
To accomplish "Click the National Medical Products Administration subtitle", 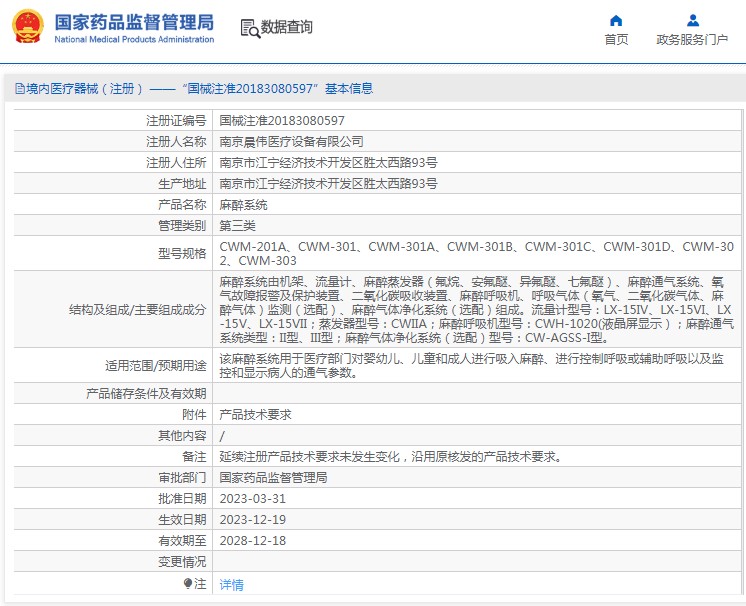I will click(x=133, y=40).
